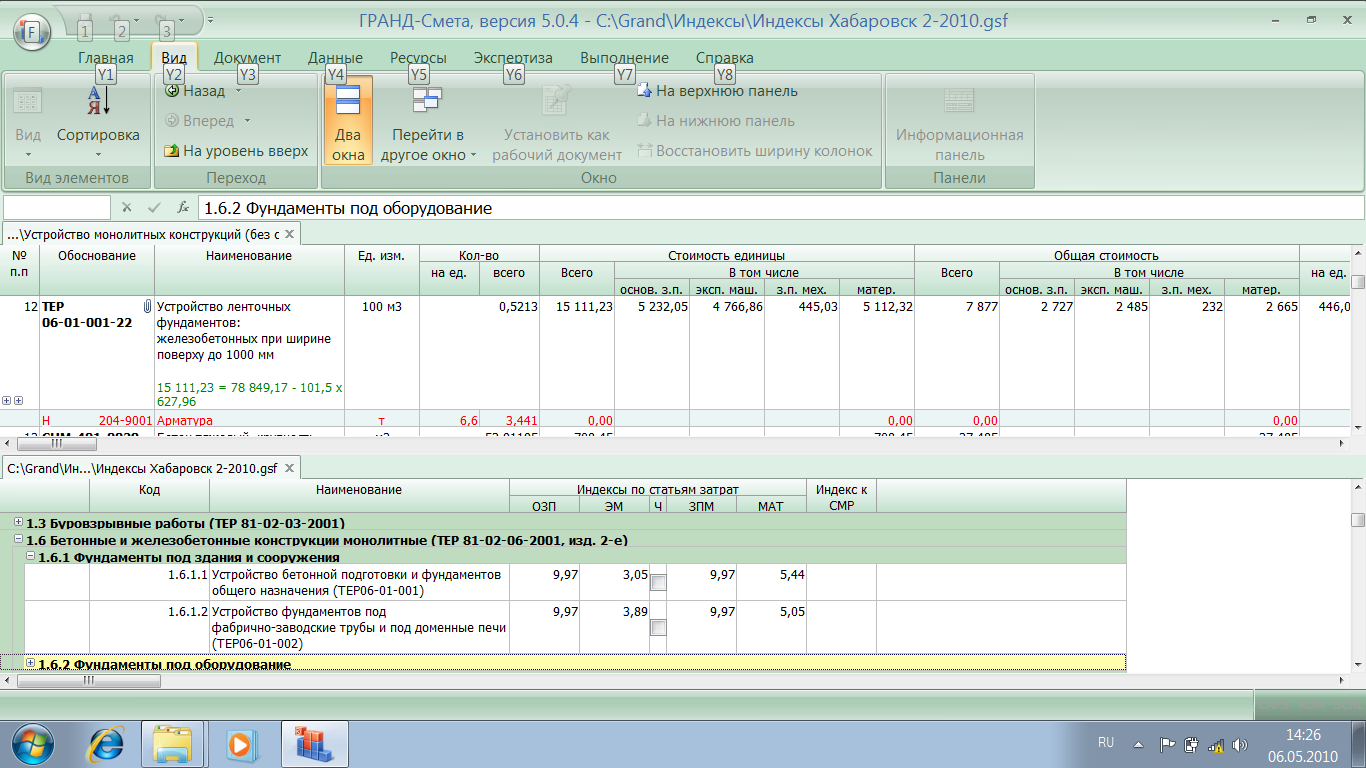Click the RU language indicator in tray

1106,743
